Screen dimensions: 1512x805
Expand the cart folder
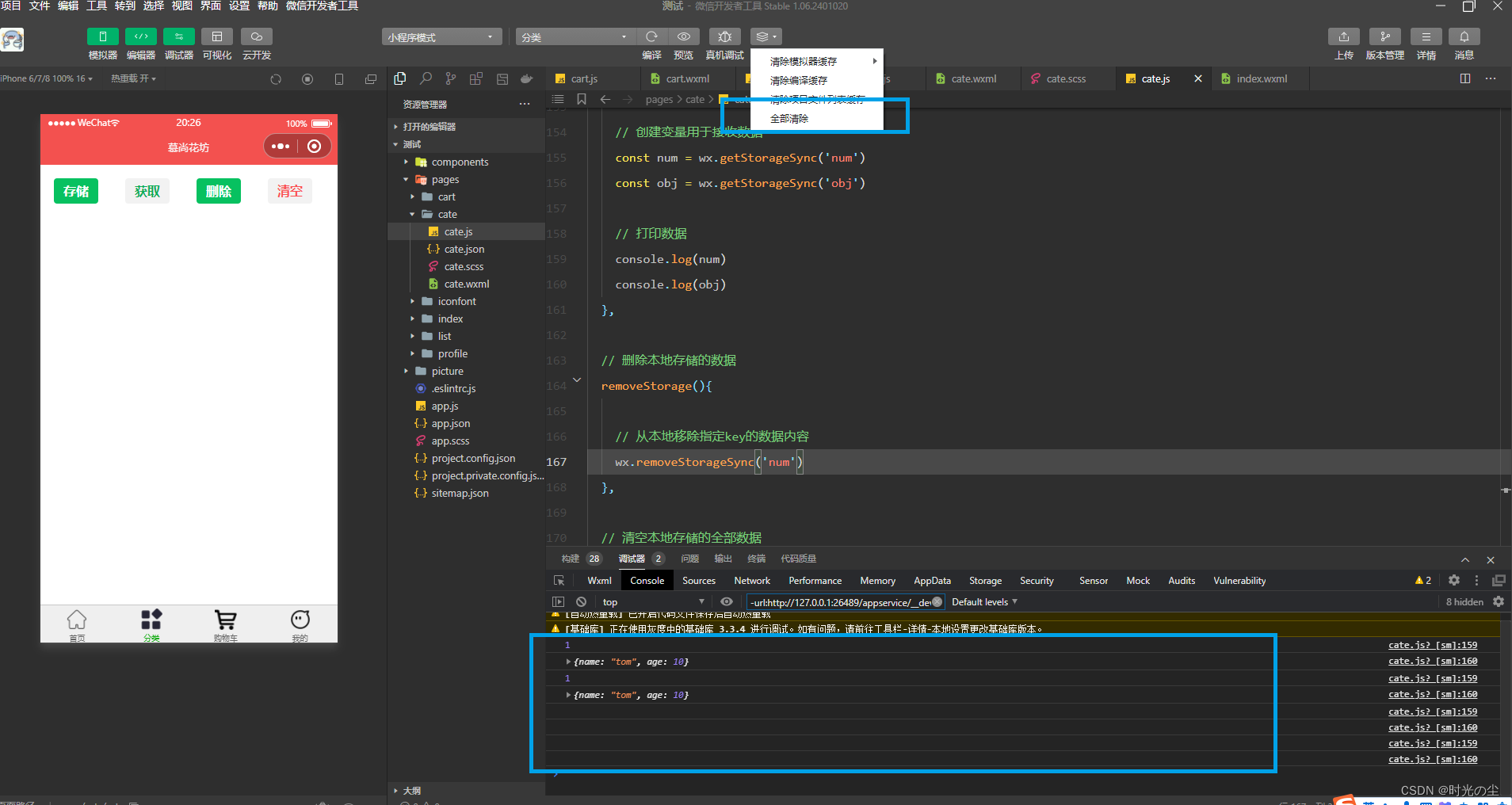466,196
